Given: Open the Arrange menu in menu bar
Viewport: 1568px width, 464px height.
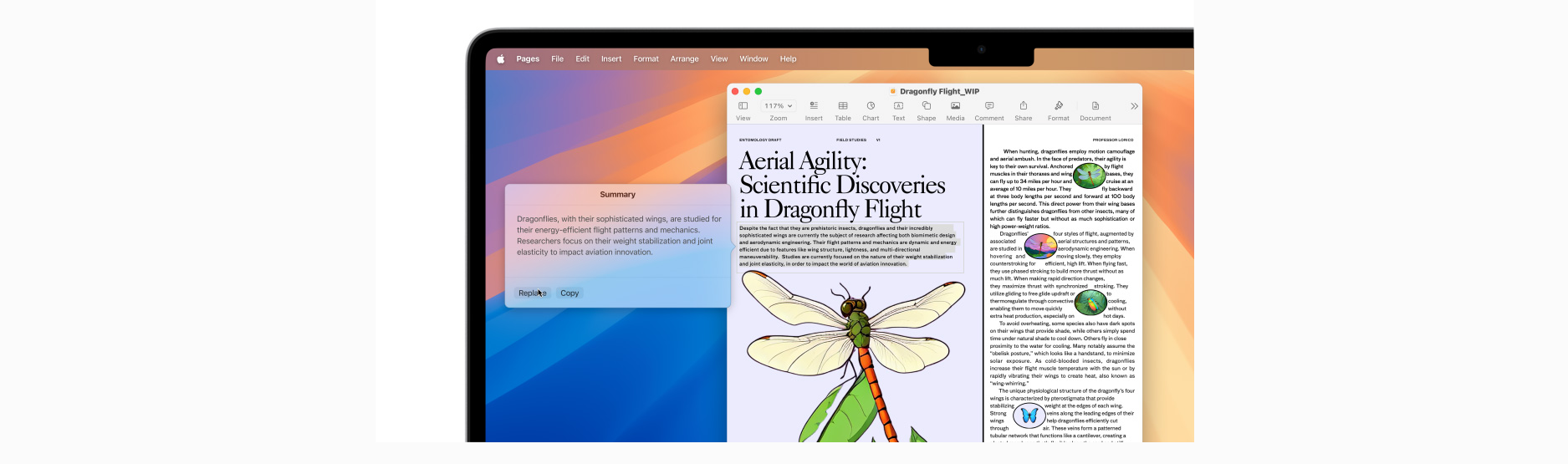Looking at the screenshot, I should tap(684, 59).
